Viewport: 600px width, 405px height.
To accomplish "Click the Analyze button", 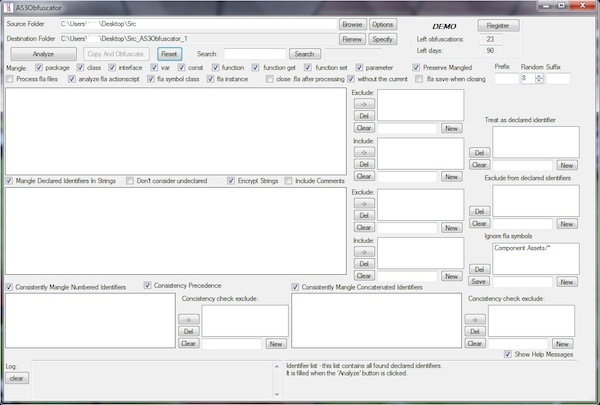I will pos(43,54).
